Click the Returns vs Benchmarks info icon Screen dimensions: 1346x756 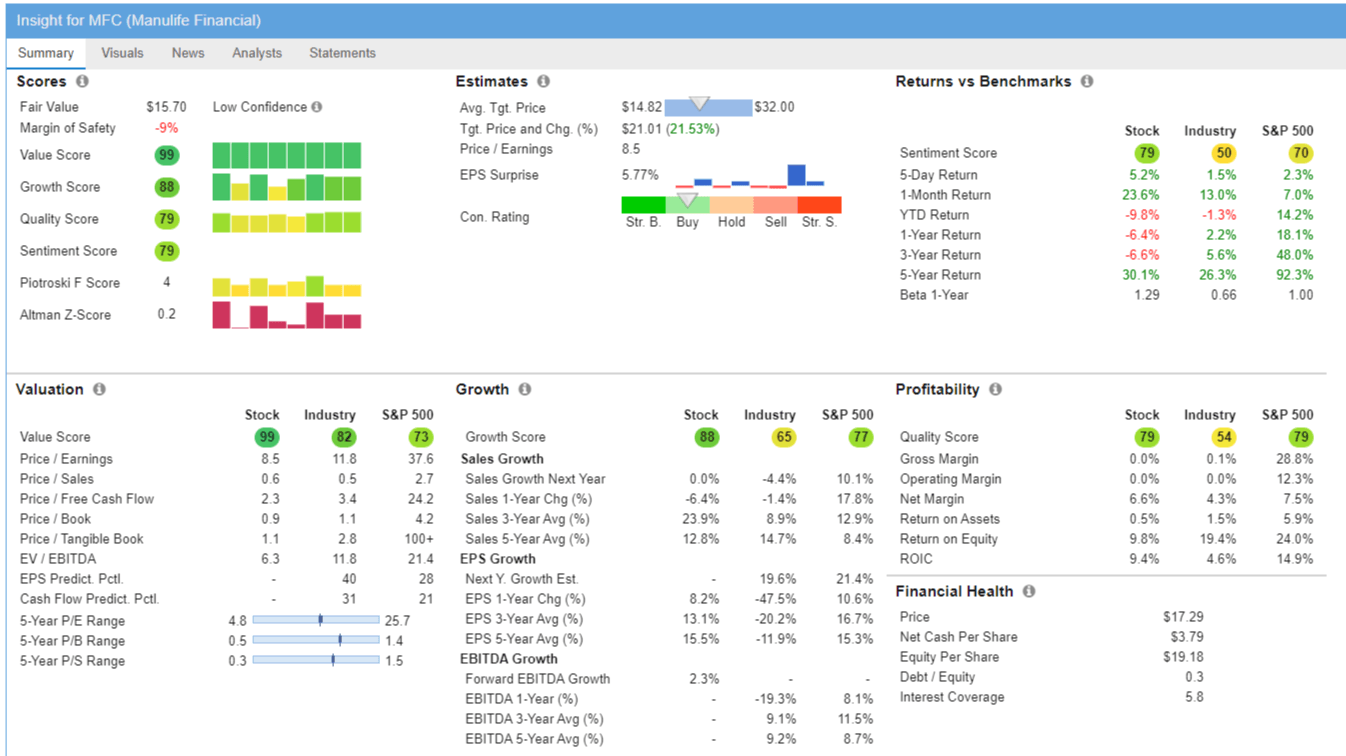point(1087,81)
